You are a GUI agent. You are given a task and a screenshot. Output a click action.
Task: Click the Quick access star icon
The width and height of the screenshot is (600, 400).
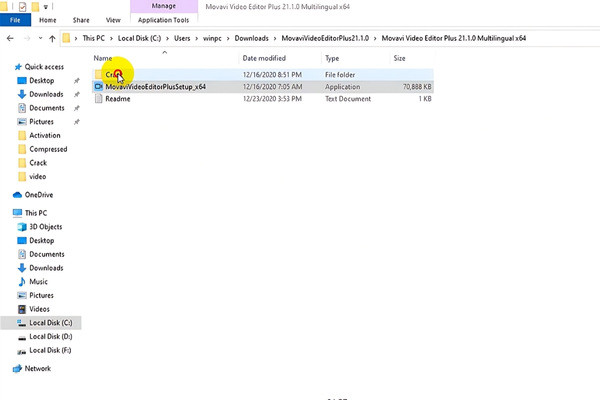point(18,67)
